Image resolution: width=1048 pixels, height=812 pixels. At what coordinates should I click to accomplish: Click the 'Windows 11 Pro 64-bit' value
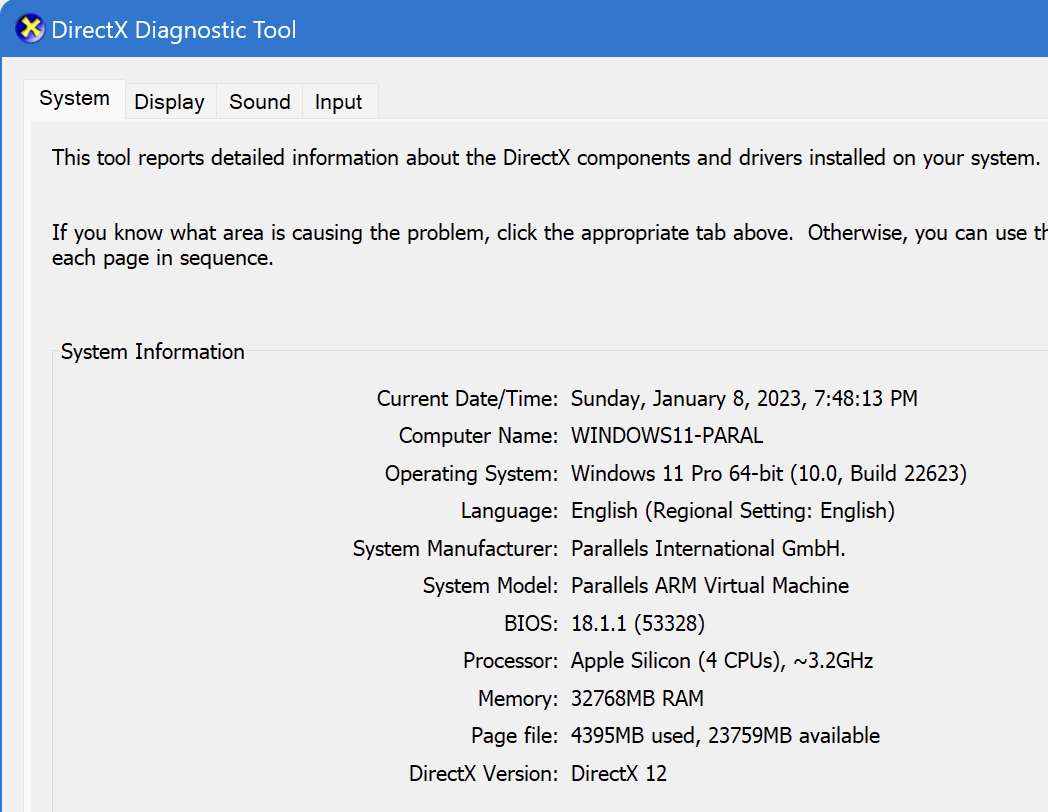[769, 473]
